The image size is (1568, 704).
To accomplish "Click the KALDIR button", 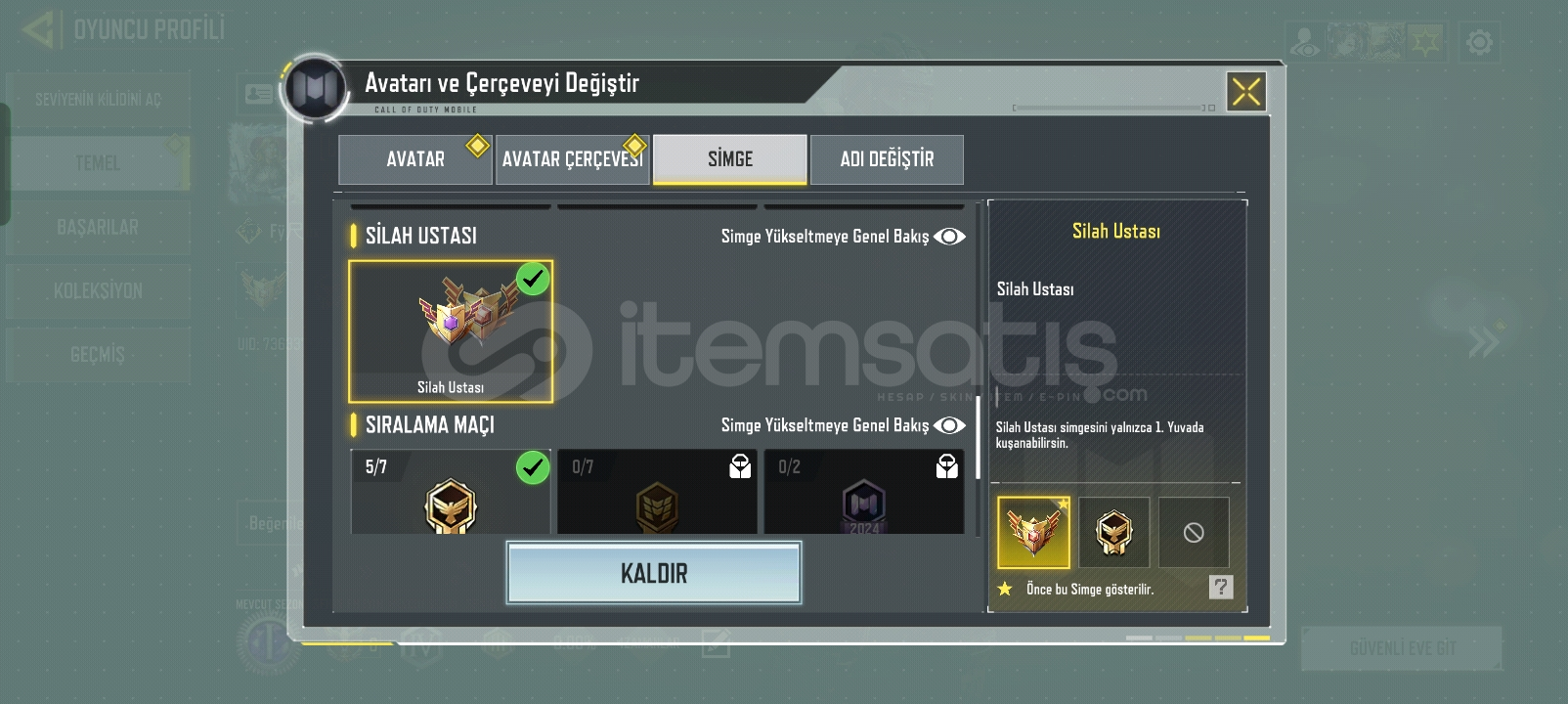I will click(x=654, y=573).
